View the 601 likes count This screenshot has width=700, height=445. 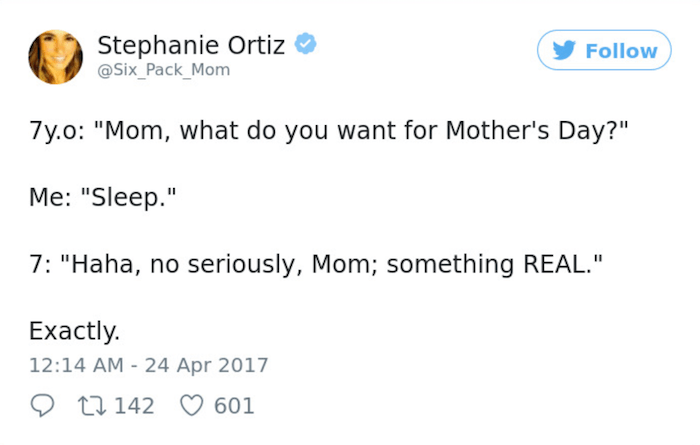[x=235, y=406]
